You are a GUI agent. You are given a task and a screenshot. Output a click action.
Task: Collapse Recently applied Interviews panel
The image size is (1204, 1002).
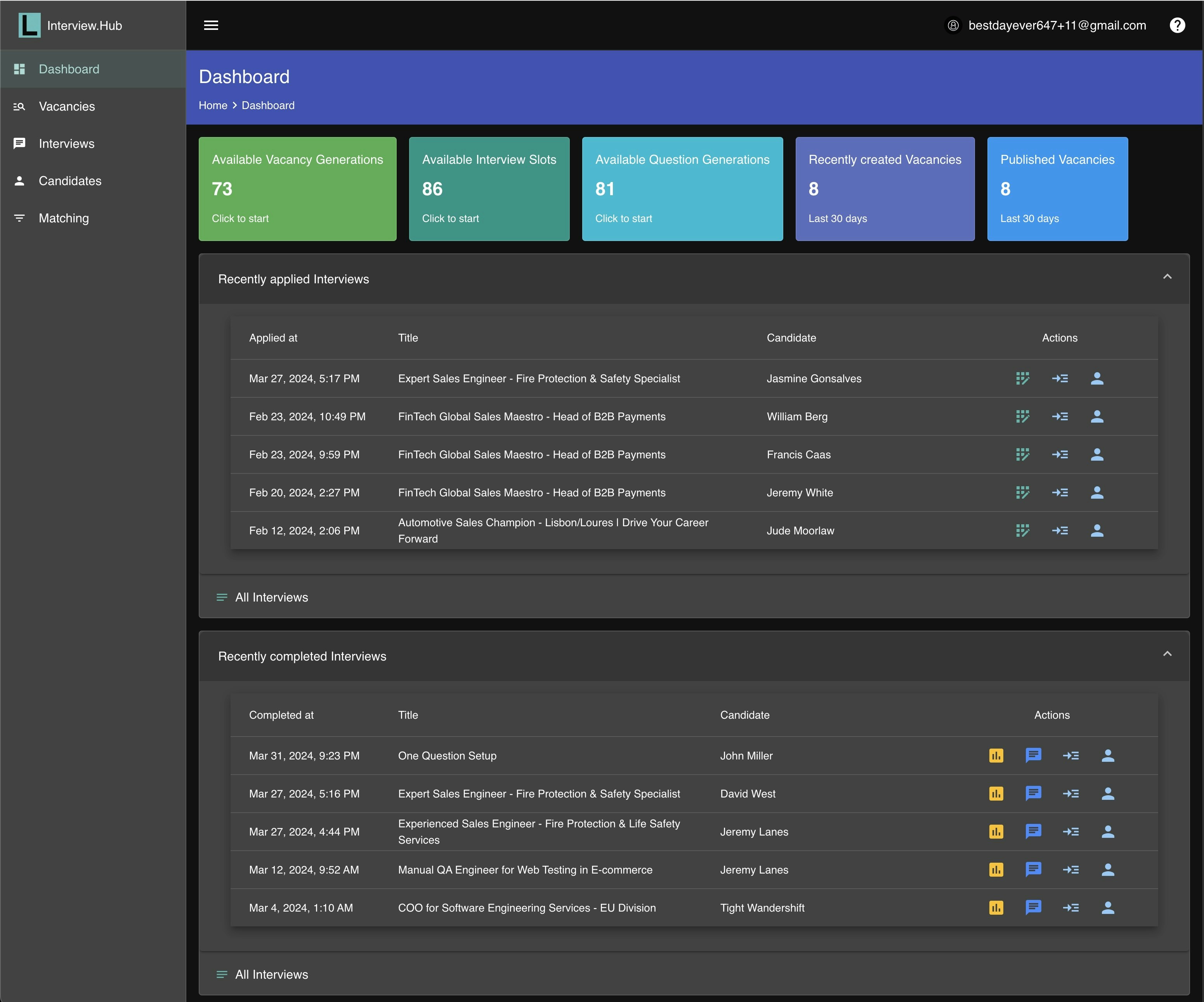click(x=1167, y=277)
